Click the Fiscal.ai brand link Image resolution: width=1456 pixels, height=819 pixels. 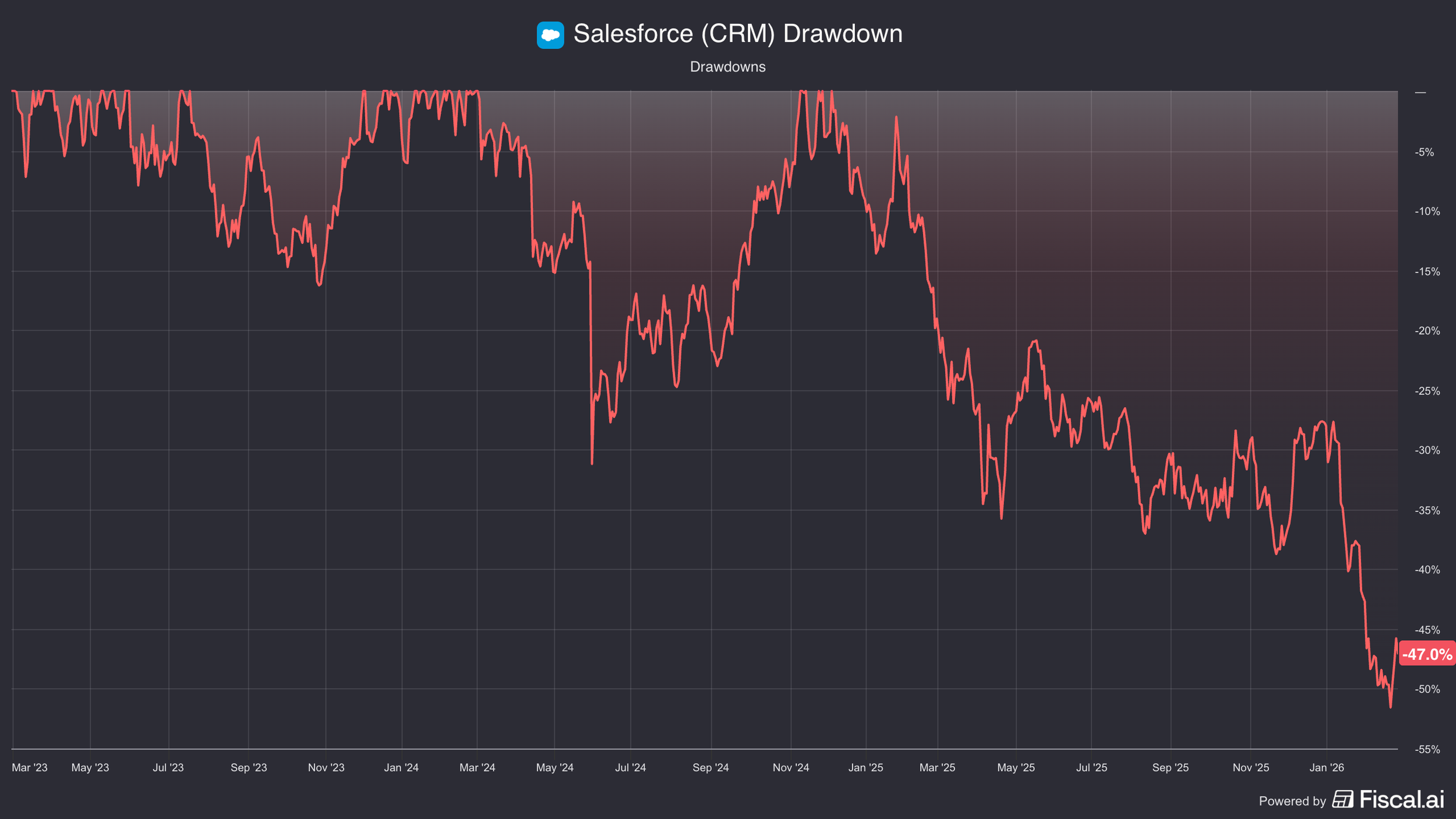[x=1401, y=799]
